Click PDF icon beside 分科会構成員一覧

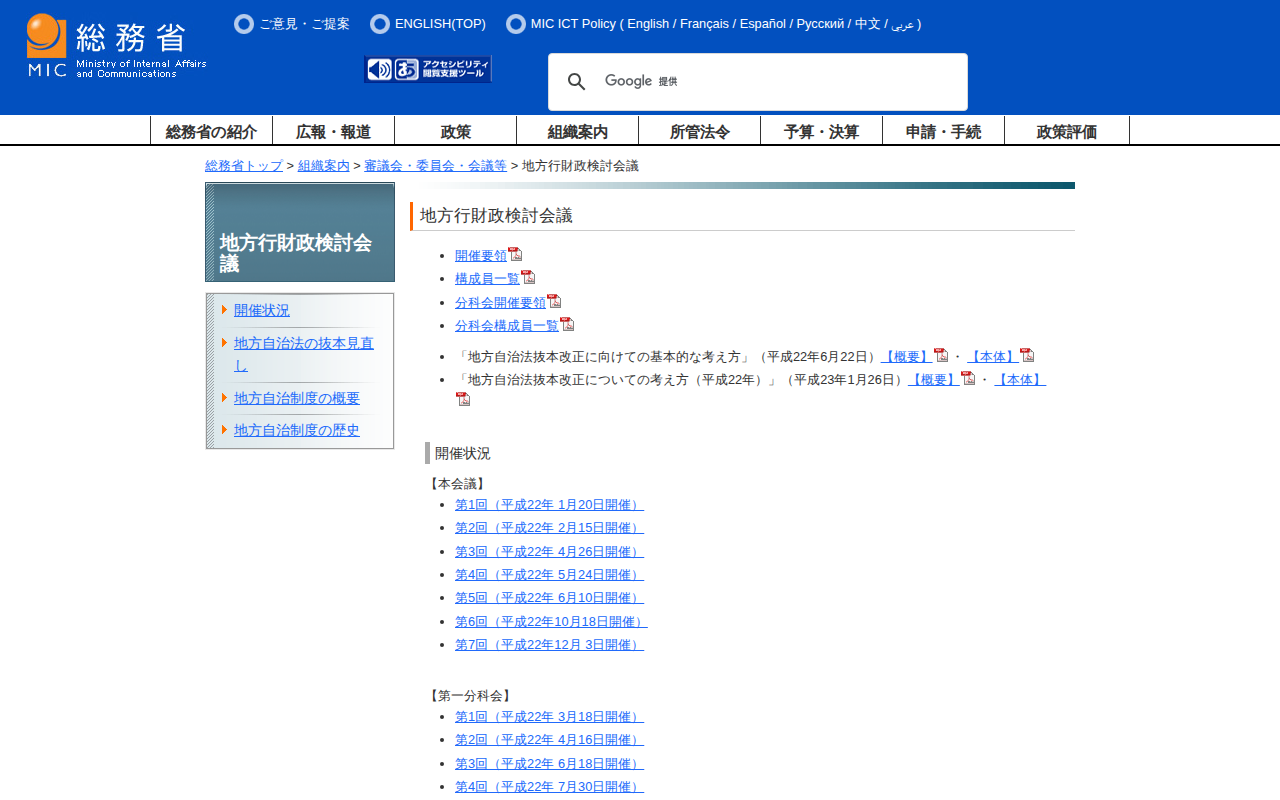click(567, 324)
